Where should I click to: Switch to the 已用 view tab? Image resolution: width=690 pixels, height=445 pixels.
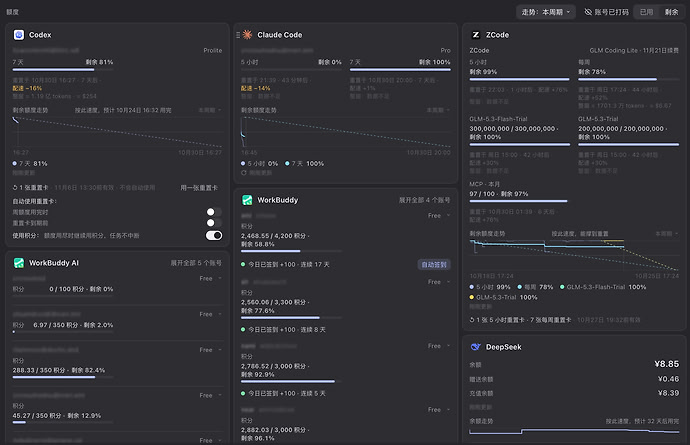coord(646,12)
